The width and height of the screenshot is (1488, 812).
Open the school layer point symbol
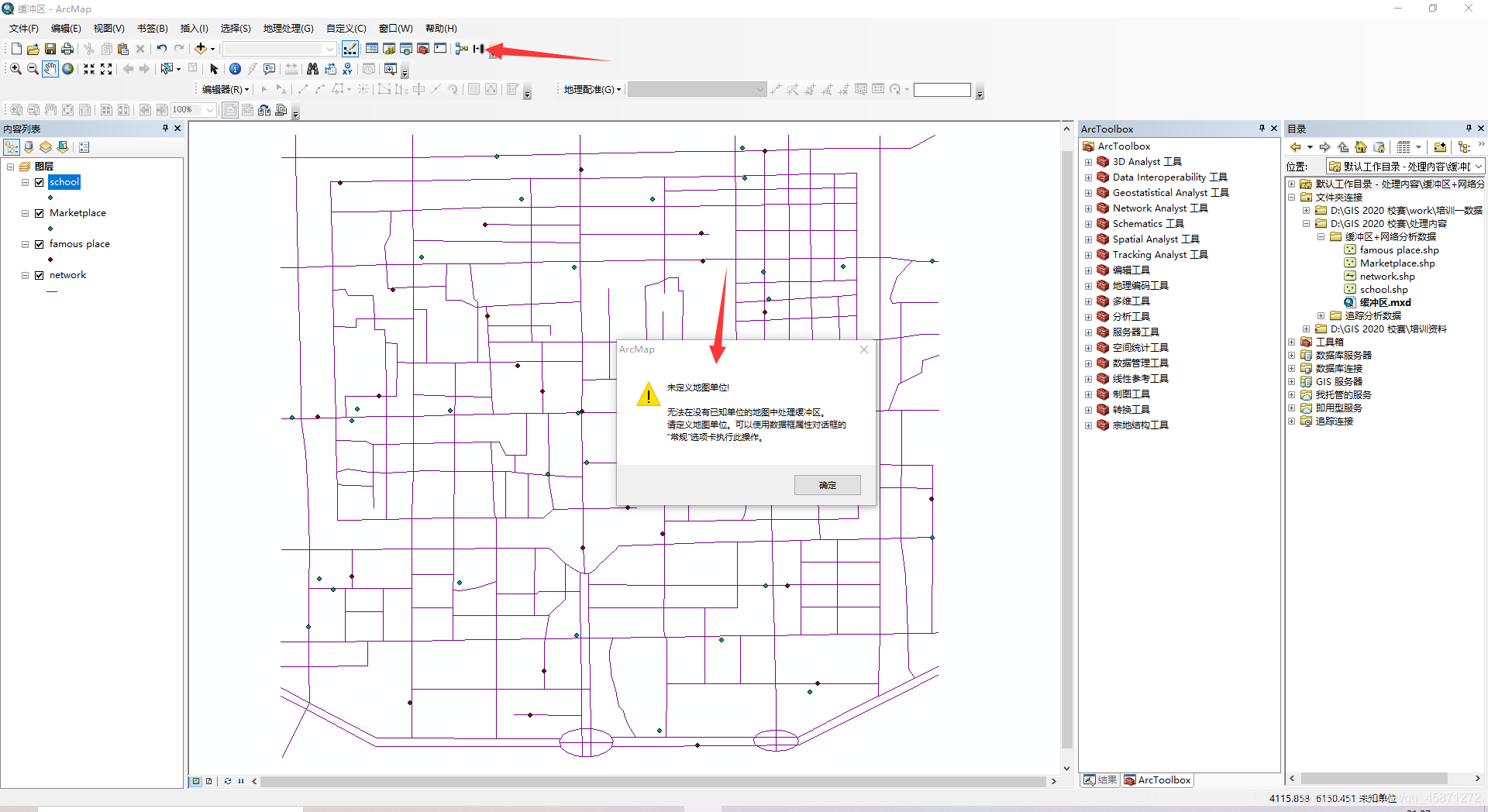click(x=50, y=198)
